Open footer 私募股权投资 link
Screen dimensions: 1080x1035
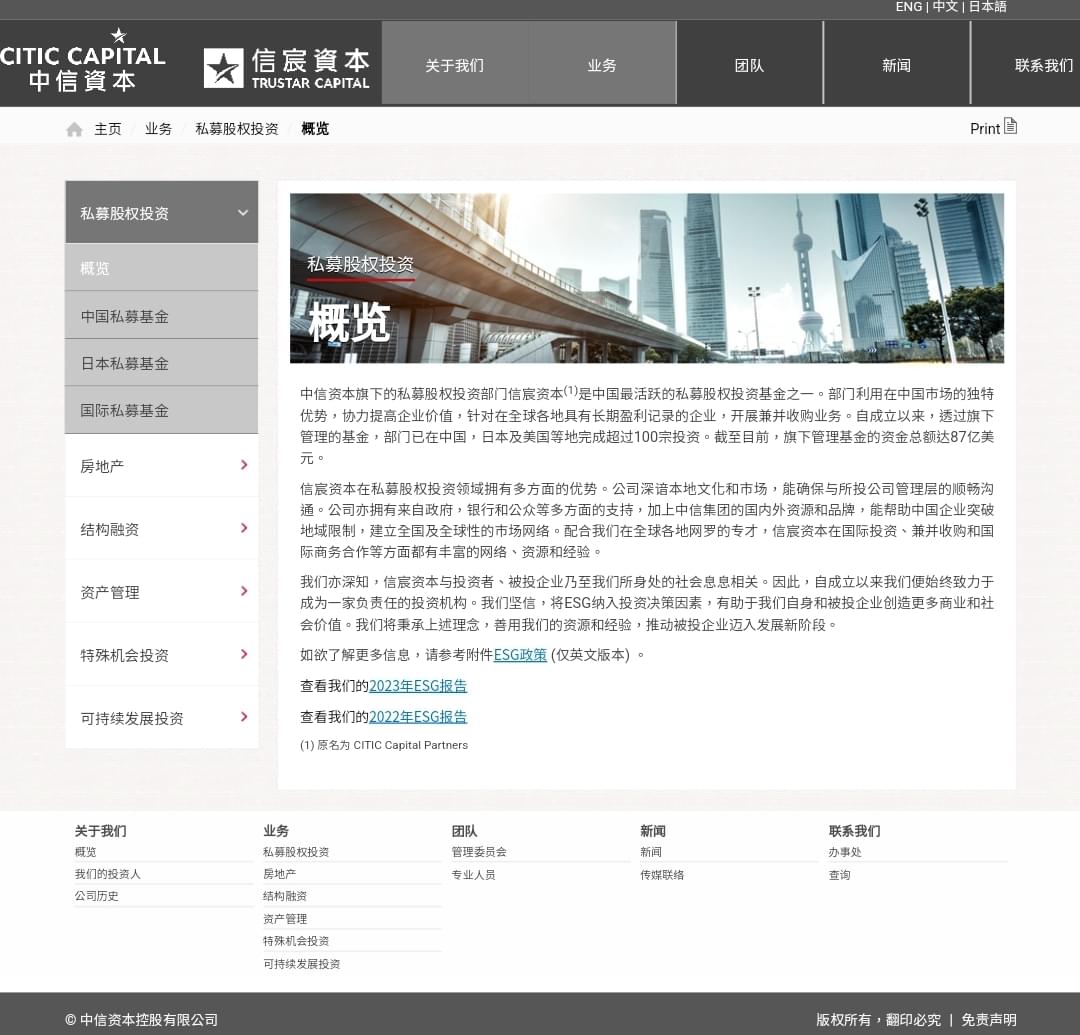coord(296,852)
